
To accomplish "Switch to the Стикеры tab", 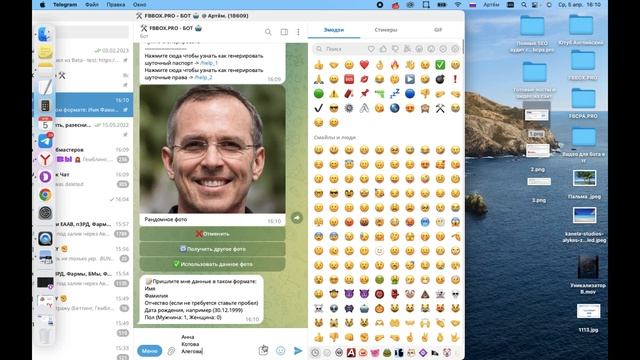I will (386, 30).
